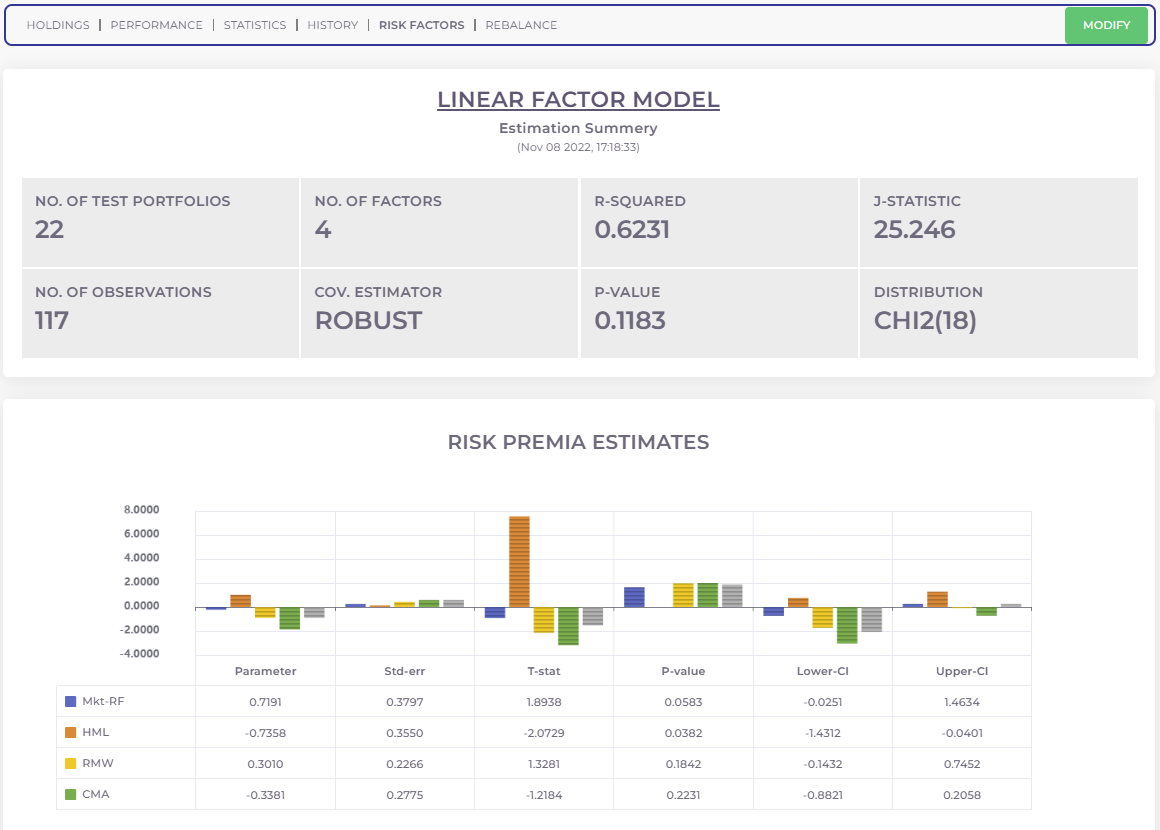The image size is (1160, 830).
Task: Go to the Statistics tab
Action: point(254,25)
